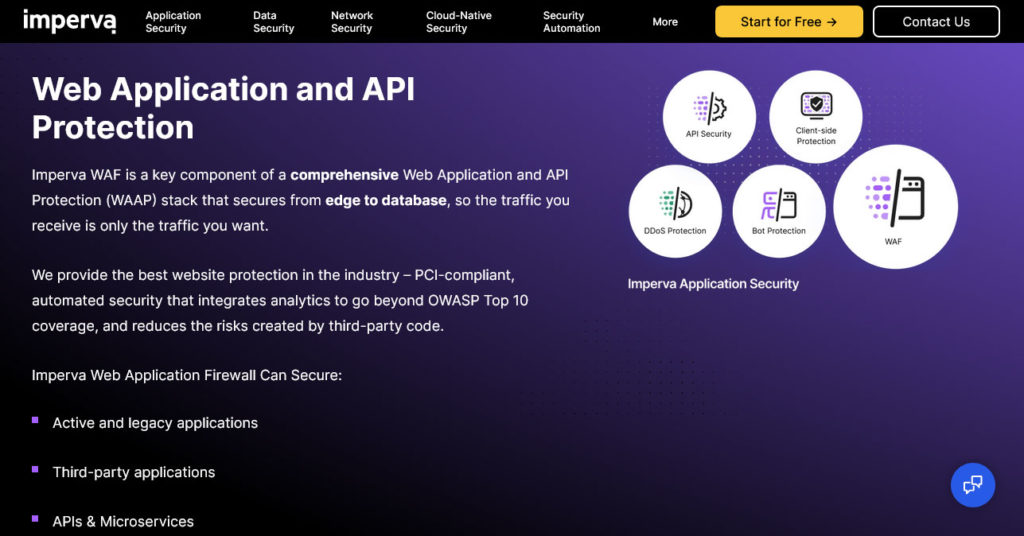Click the bold 'comprehensive' text

coord(344,175)
